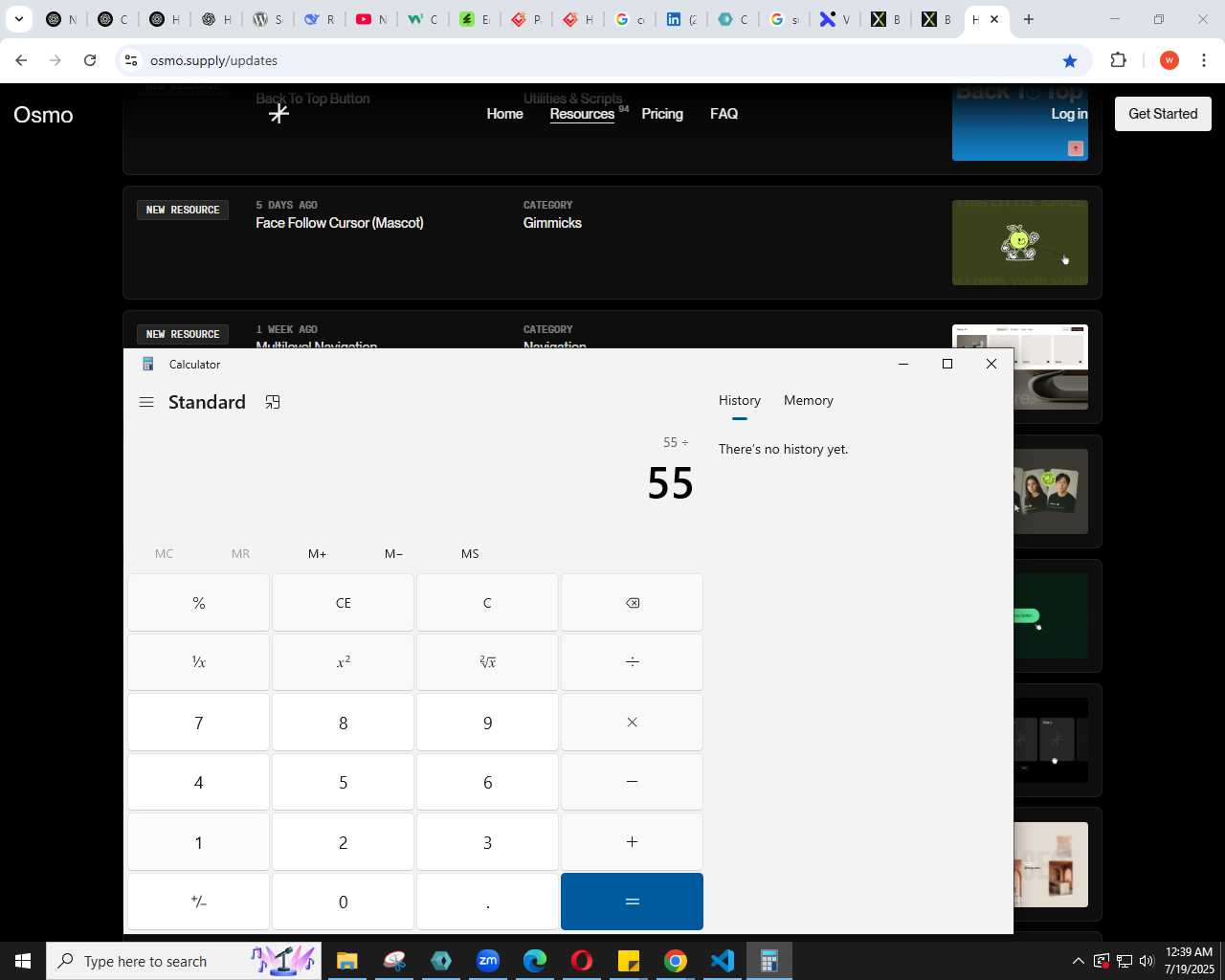Click the plus operator key
The image size is (1225, 980).
pos(632,842)
